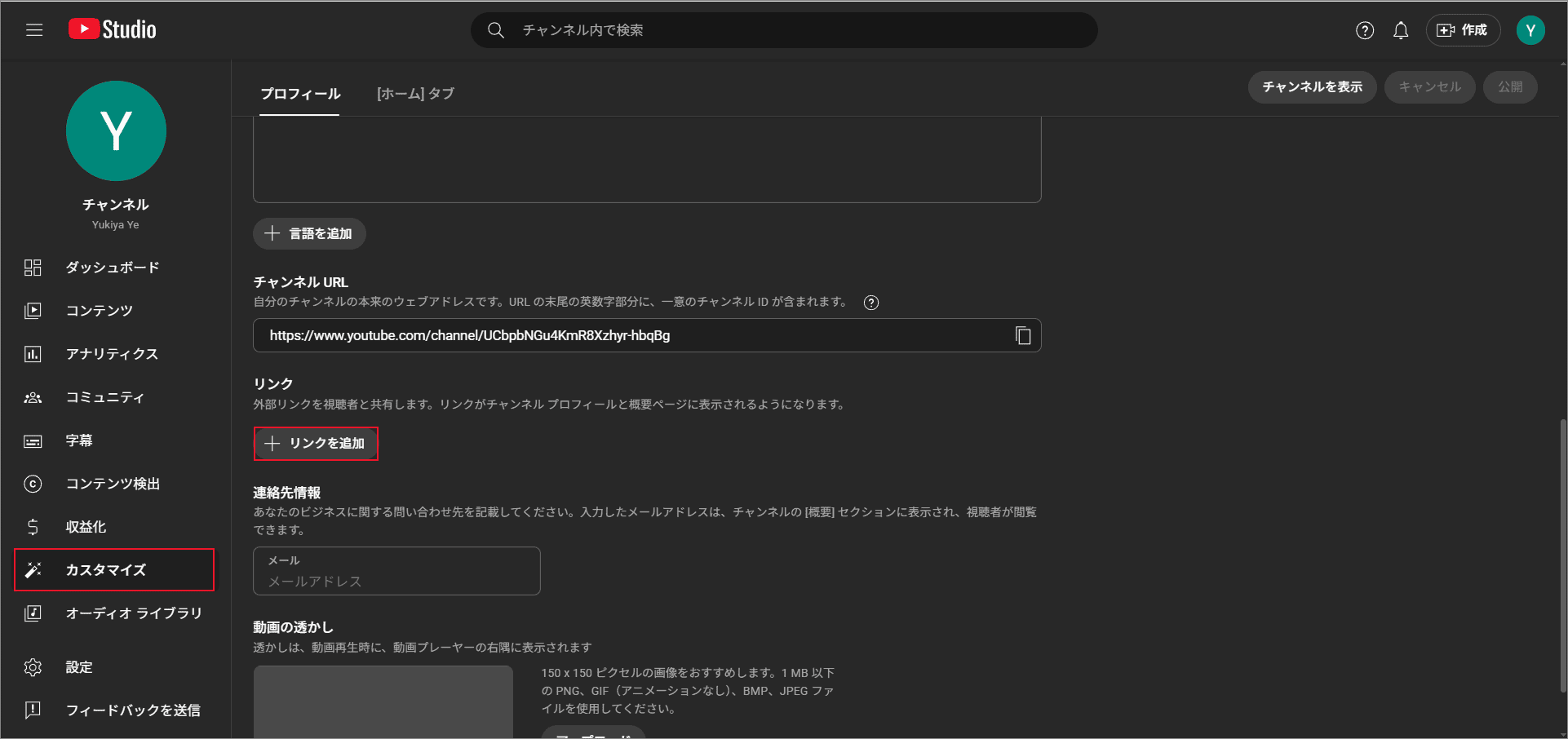
Task: Switch to the プロフィール tab
Action: point(299,94)
